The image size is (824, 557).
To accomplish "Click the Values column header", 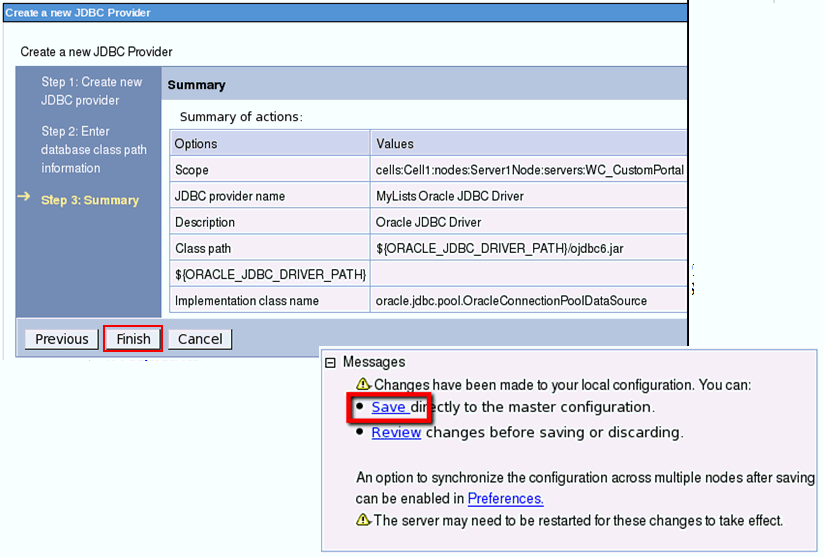I will coord(394,144).
